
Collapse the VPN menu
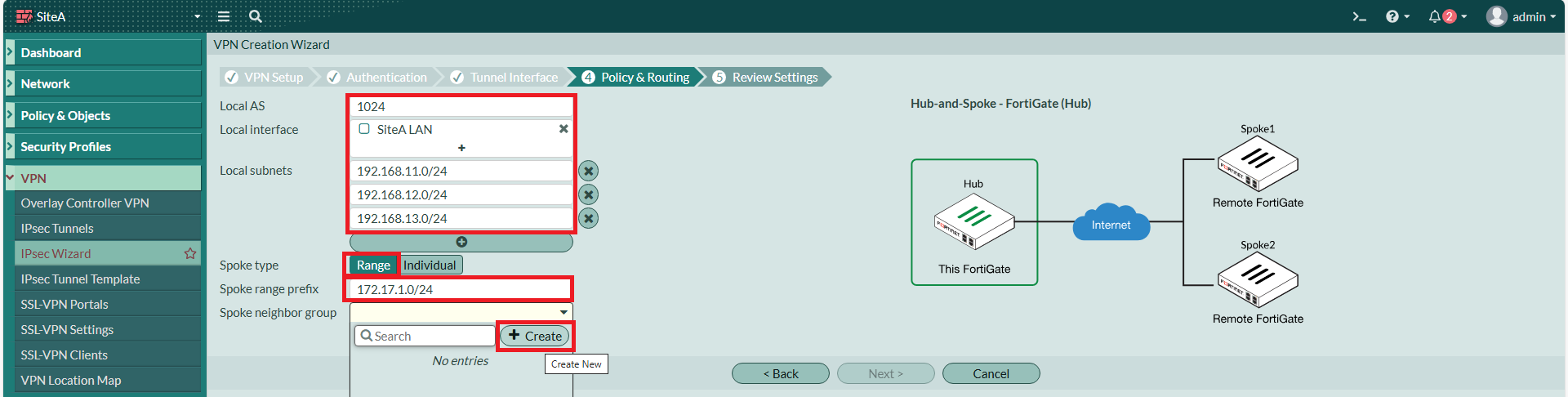pos(103,178)
